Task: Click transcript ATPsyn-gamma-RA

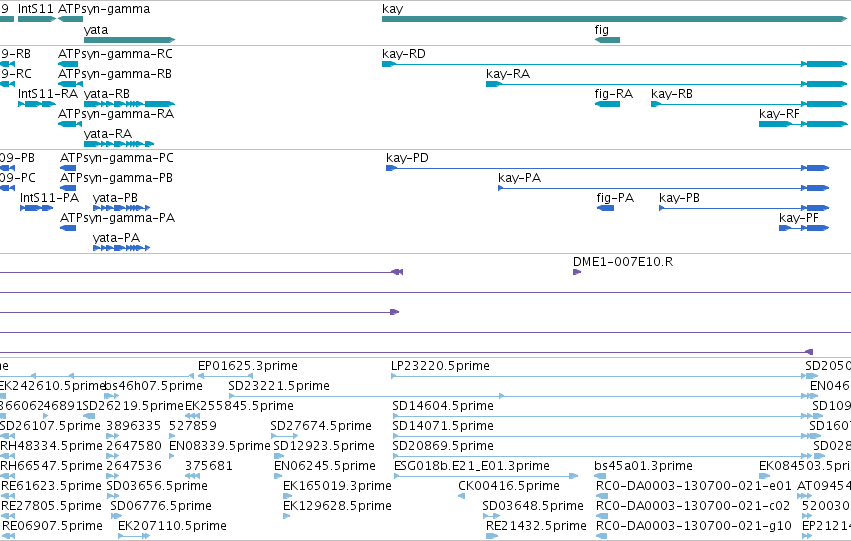Action: (70, 124)
